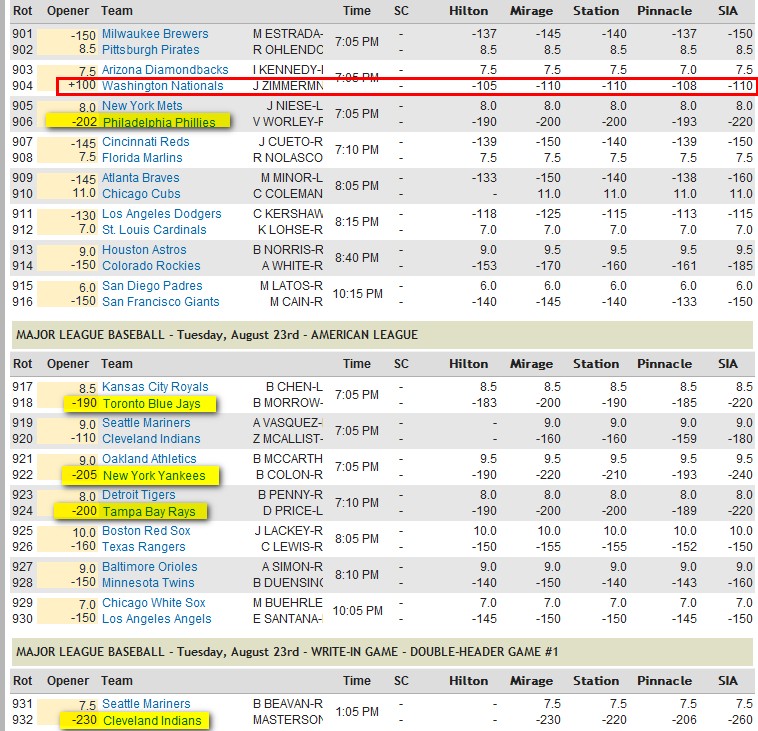Select Los Angeles Angels link
This screenshot has width=758, height=731.
(x=157, y=619)
